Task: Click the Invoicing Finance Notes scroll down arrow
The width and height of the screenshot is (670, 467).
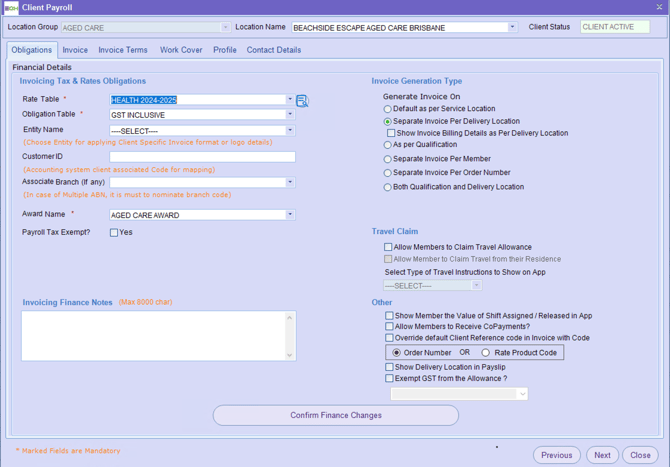Action: pos(290,355)
